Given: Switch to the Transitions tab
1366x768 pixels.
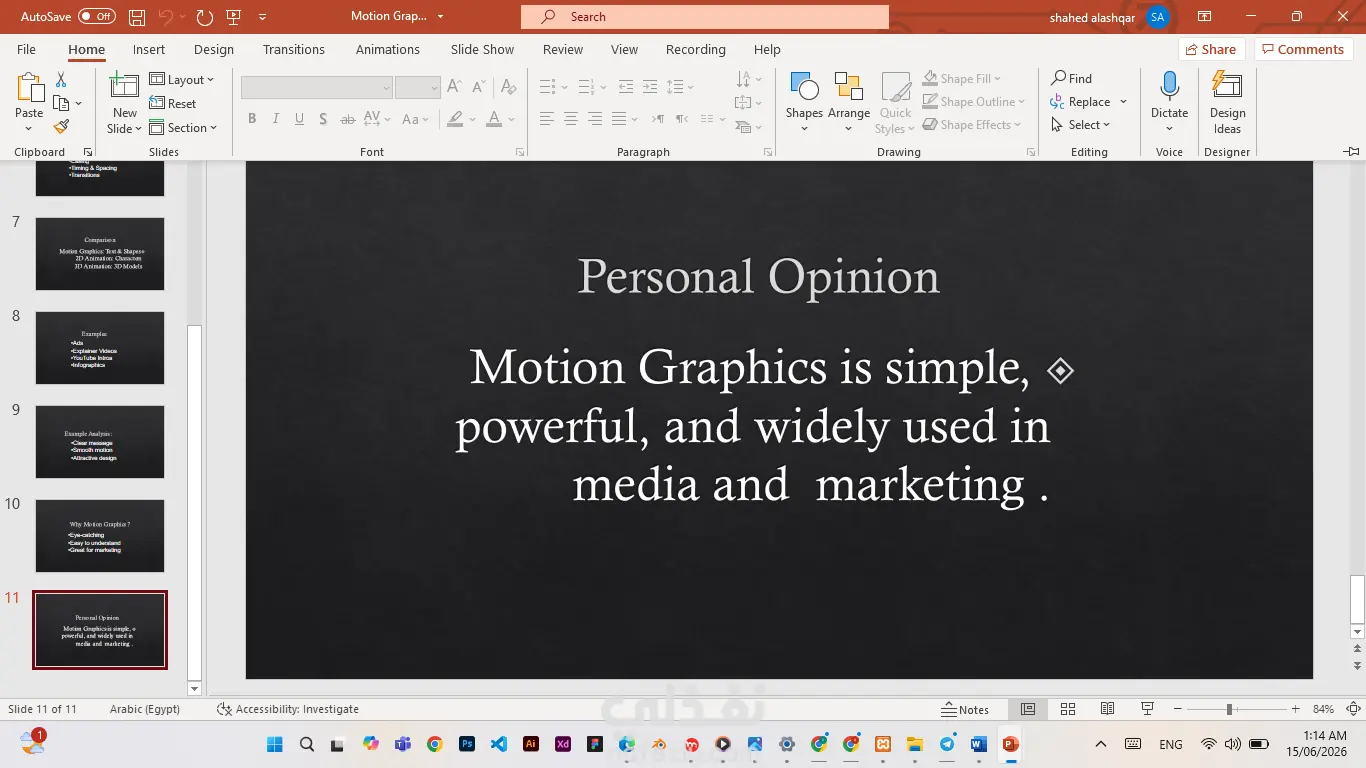Looking at the screenshot, I should click(x=294, y=49).
